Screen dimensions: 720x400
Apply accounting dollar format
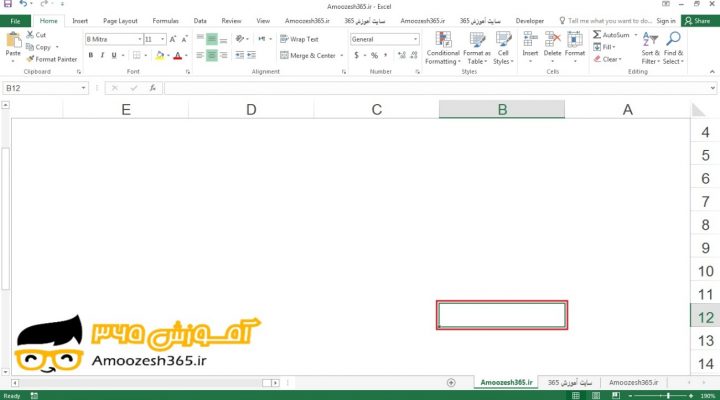click(356, 55)
